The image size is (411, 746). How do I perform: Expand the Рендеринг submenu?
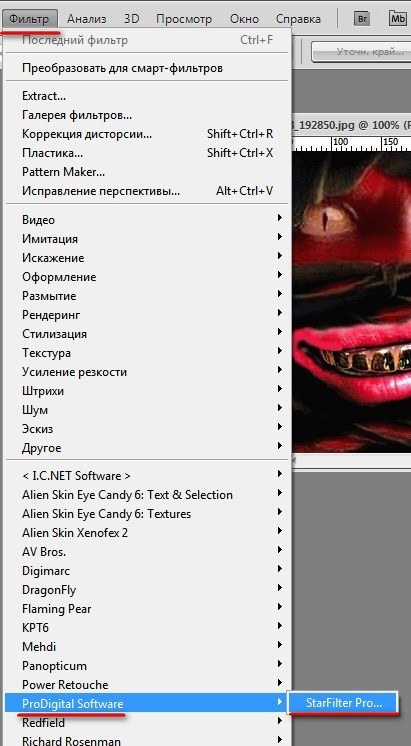147,314
